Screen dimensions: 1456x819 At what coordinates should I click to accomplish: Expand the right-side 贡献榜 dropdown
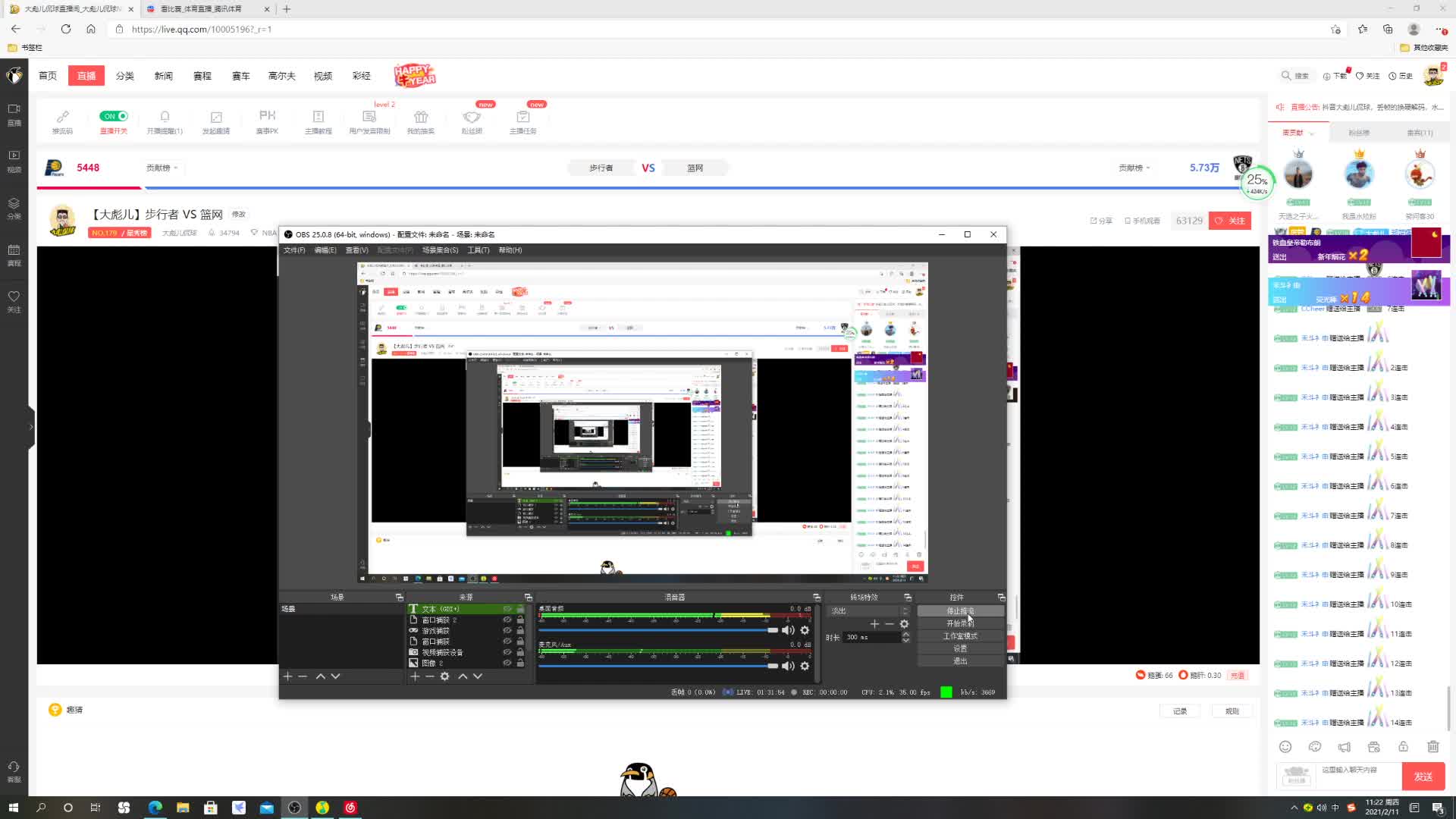pos(1134,168)
